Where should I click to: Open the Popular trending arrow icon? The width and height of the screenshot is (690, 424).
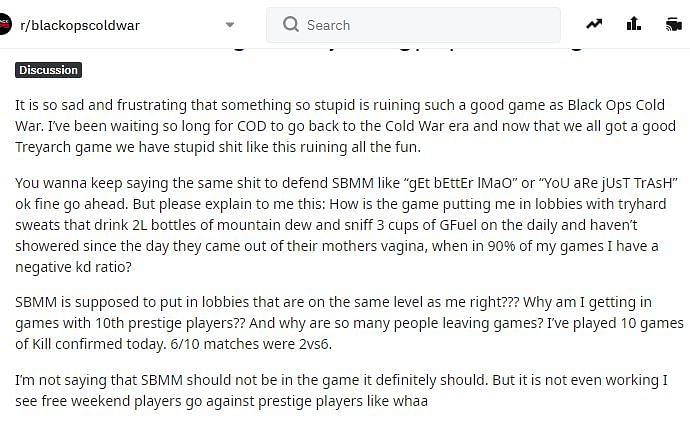tap(594, 24)
